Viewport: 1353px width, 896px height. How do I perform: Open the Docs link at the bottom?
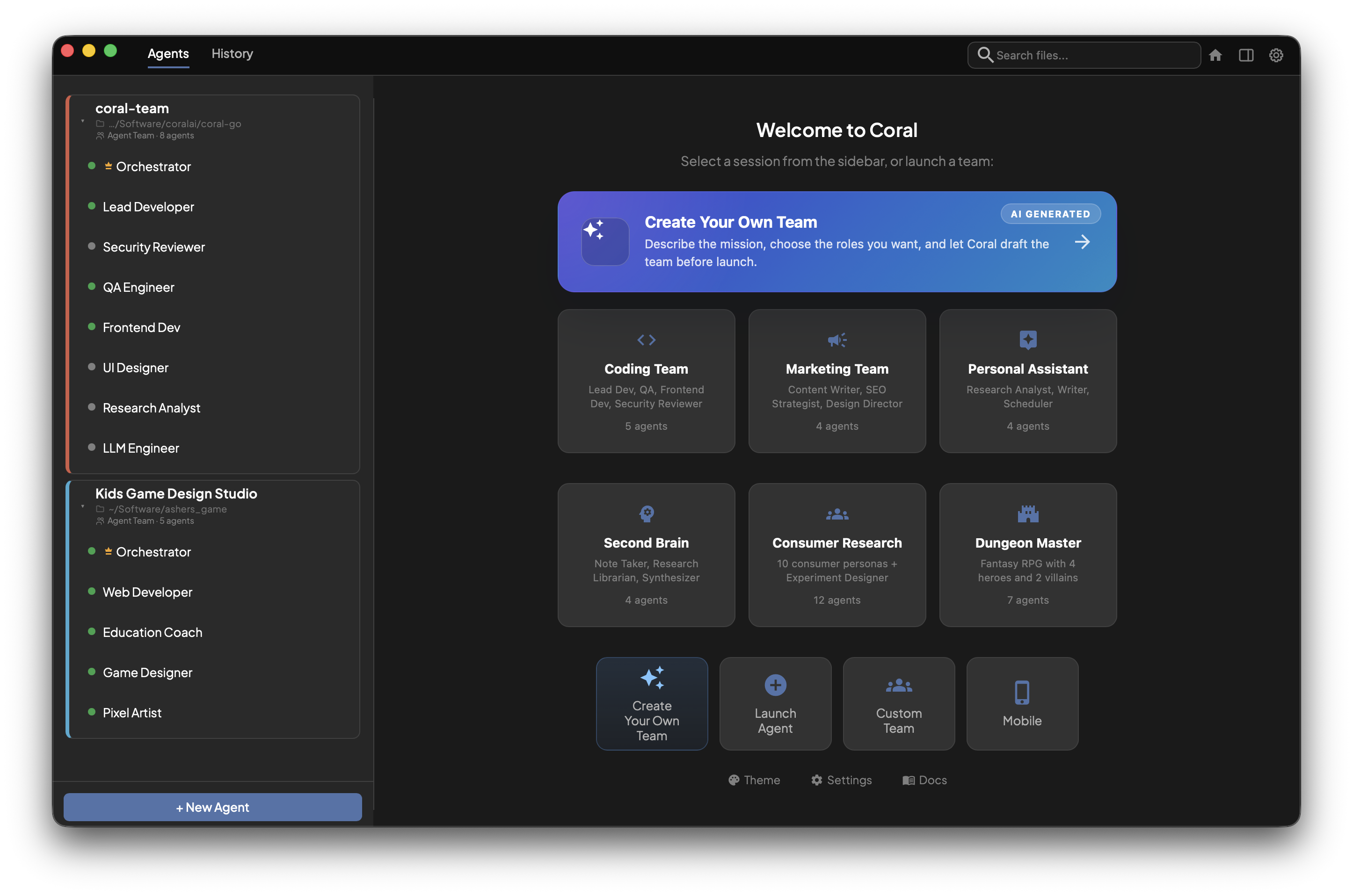[x=924, y=780]
